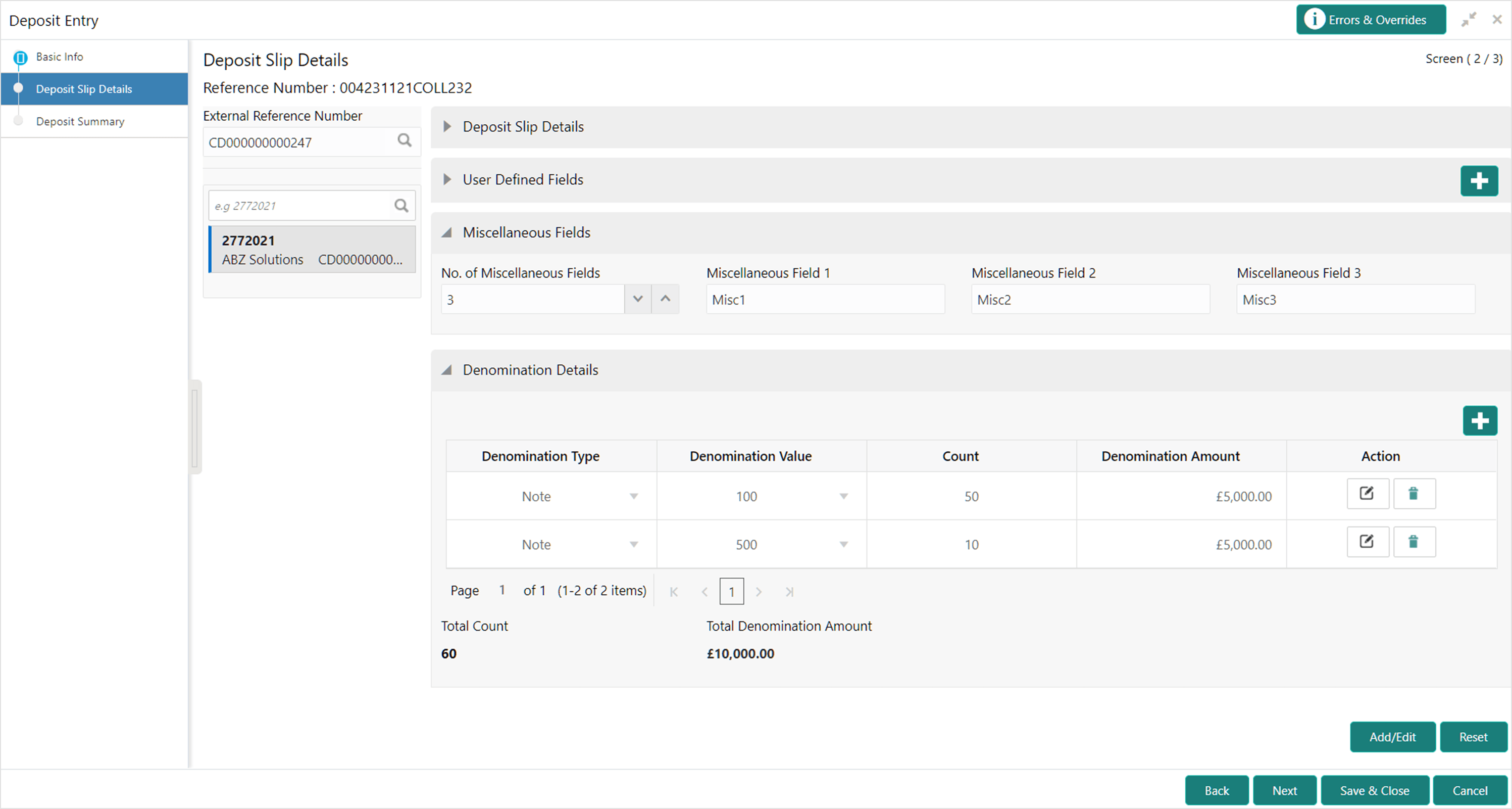Click into Miscellaneous Field 2 input
Viewport: 1512px width, 809px height.
click(1090, 300)
